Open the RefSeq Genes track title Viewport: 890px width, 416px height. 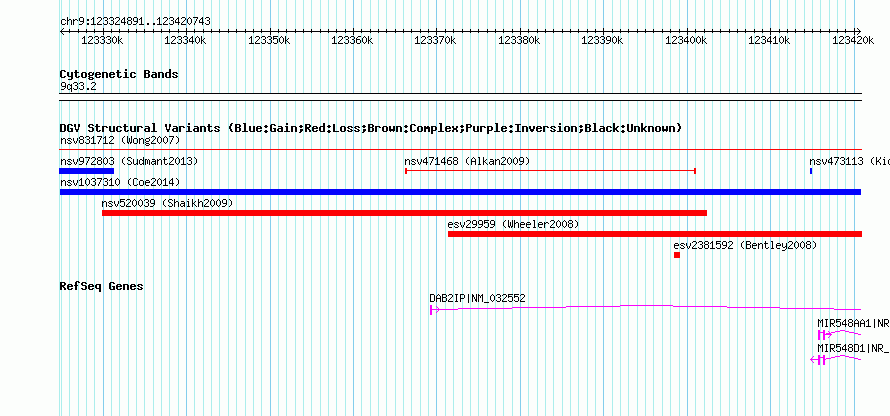point(101,286)
